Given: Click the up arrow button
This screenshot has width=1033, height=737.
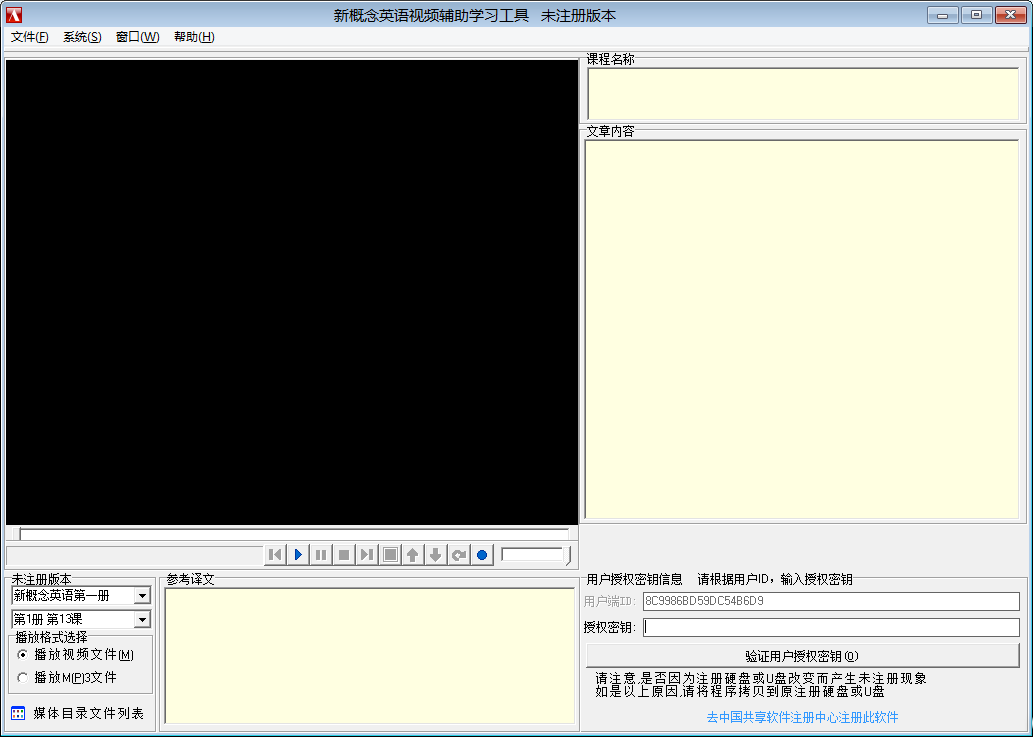Looking at the screenshot, I should pos(412,555).
